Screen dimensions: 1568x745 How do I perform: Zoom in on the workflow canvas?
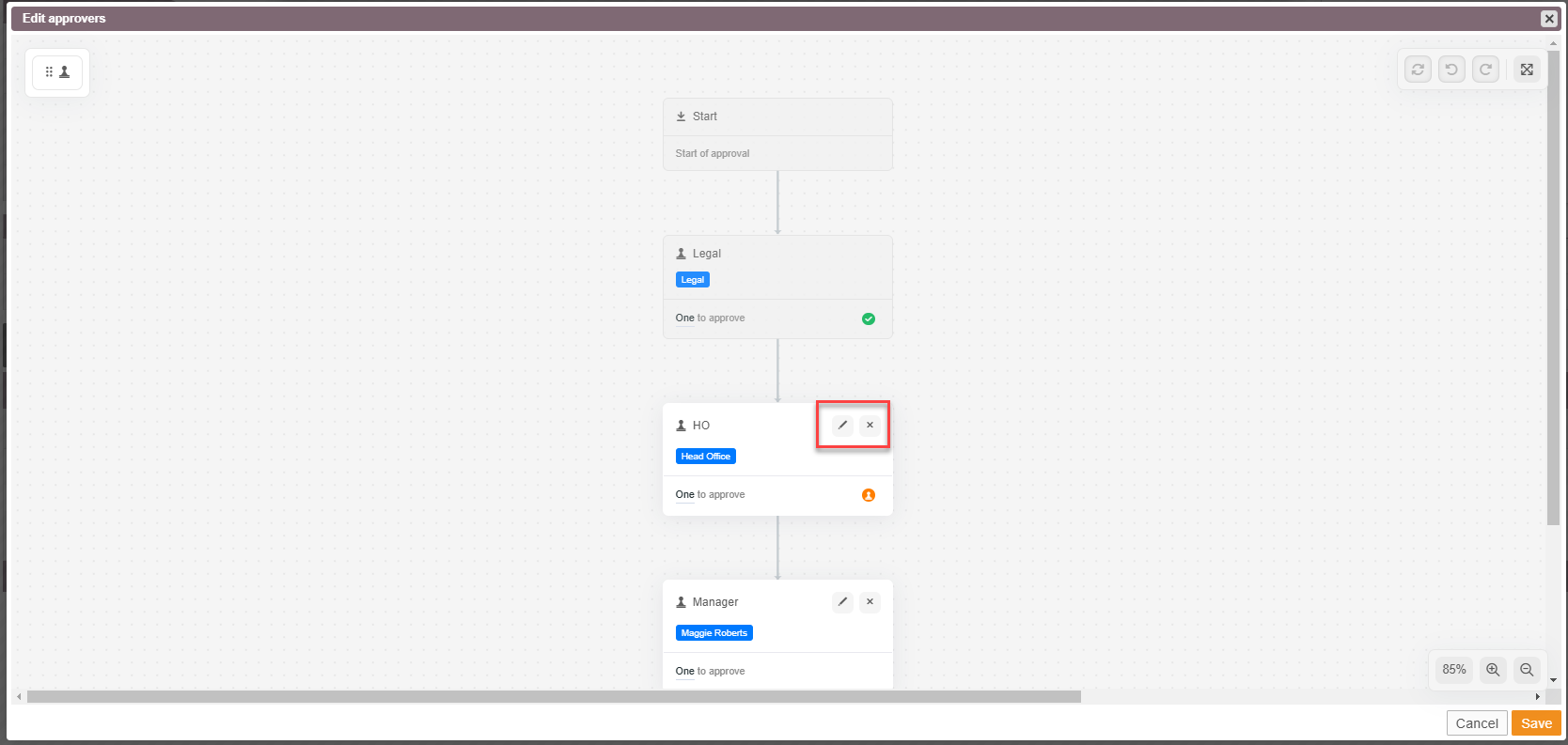pos(1493,670)
